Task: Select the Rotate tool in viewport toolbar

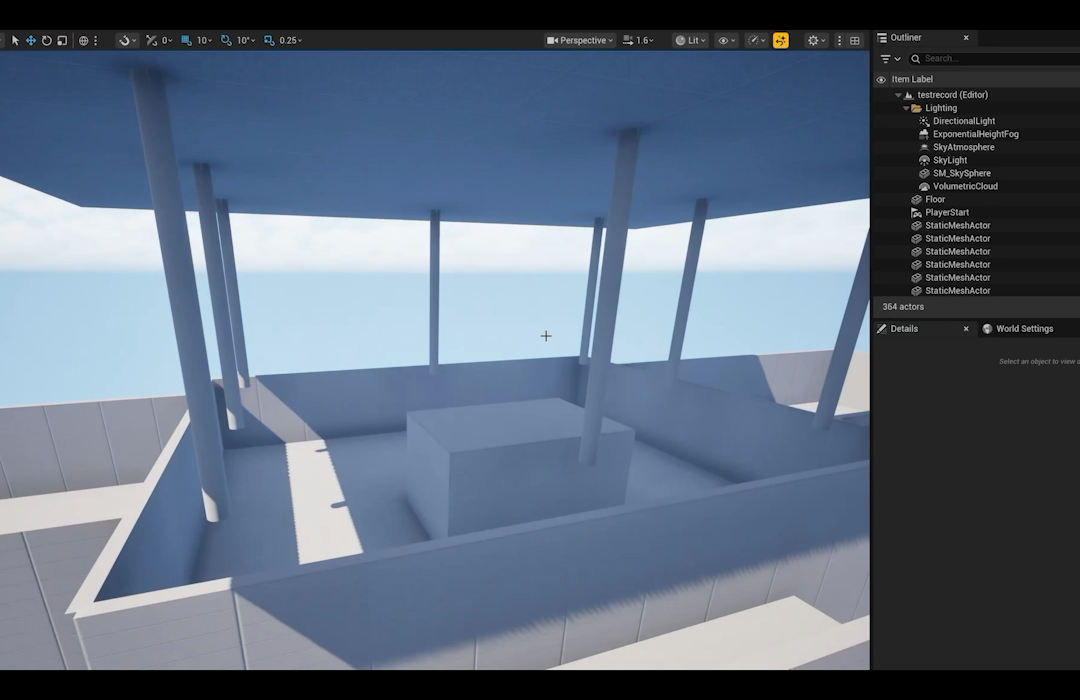Action: coord(46,41)
